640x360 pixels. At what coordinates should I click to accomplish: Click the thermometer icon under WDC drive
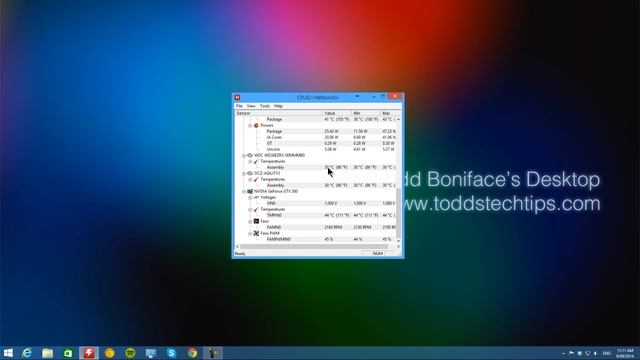coord(256,161)
